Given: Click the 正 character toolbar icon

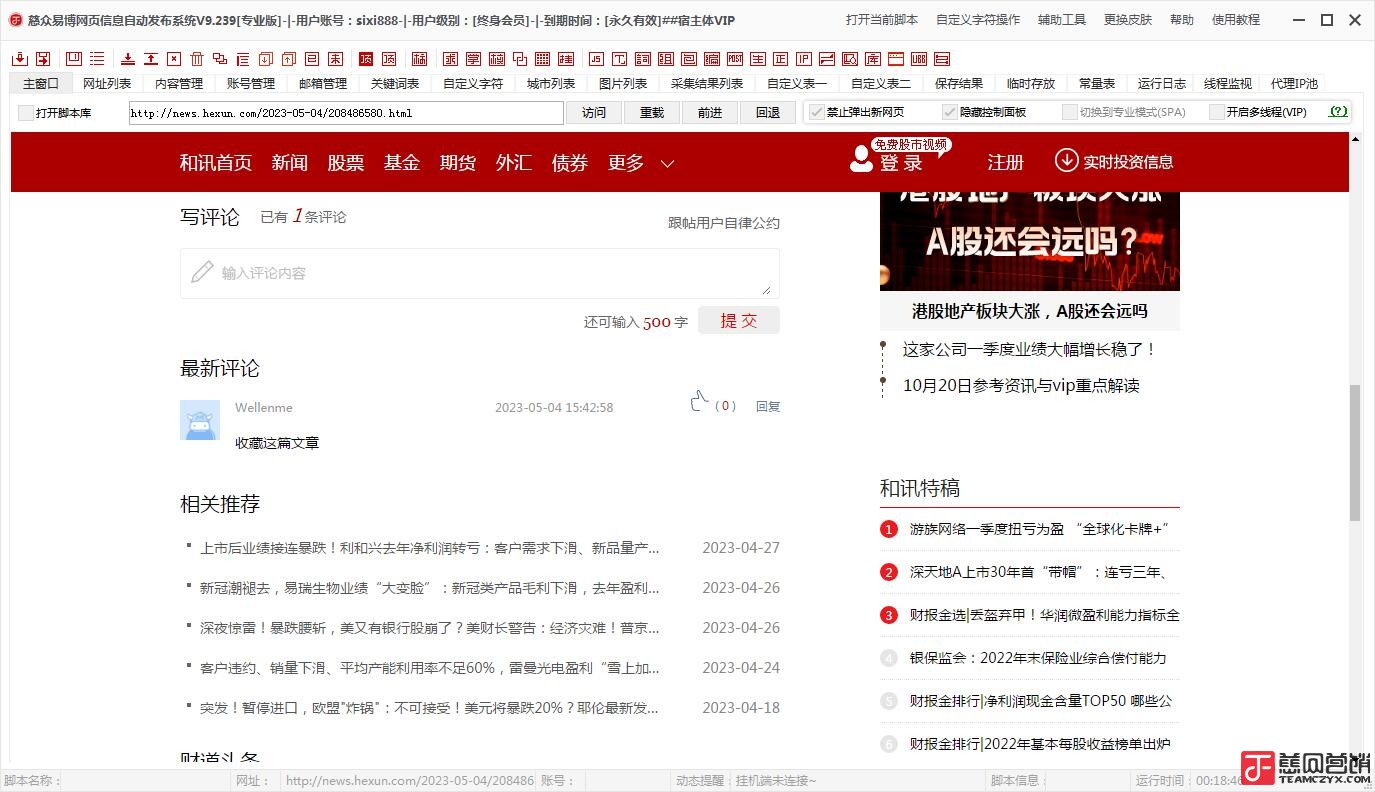Looking at the screenshot, I should coord(780,59).
